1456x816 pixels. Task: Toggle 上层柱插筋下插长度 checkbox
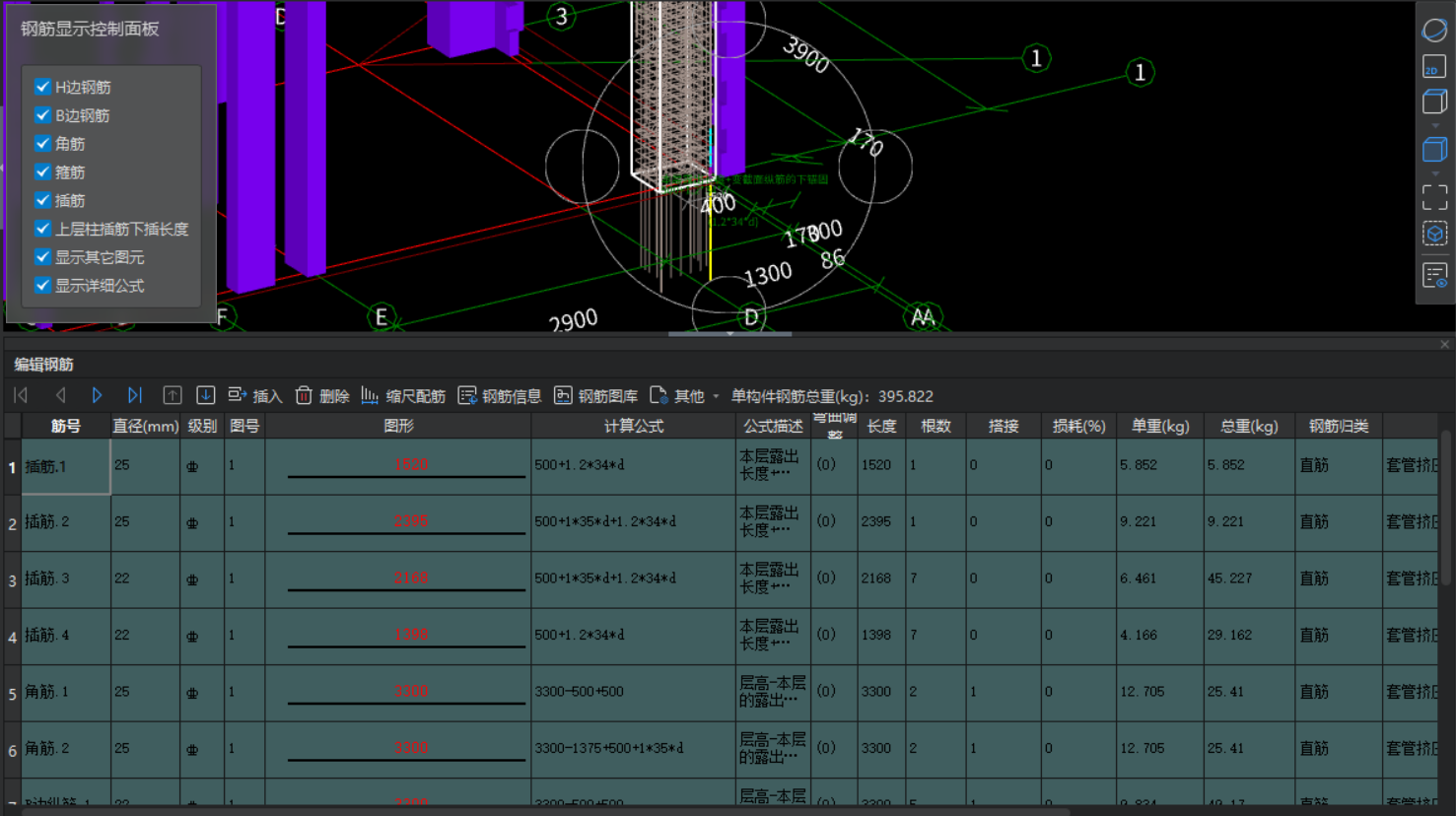[42, 229]
